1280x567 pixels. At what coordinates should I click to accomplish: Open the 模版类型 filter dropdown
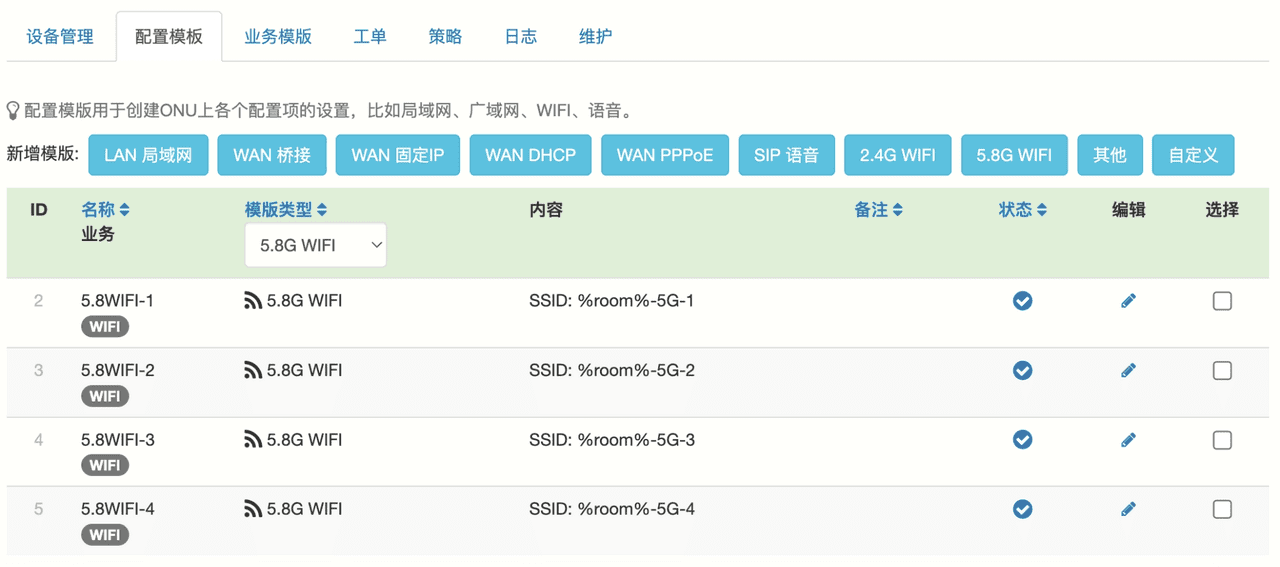[315, 245]
